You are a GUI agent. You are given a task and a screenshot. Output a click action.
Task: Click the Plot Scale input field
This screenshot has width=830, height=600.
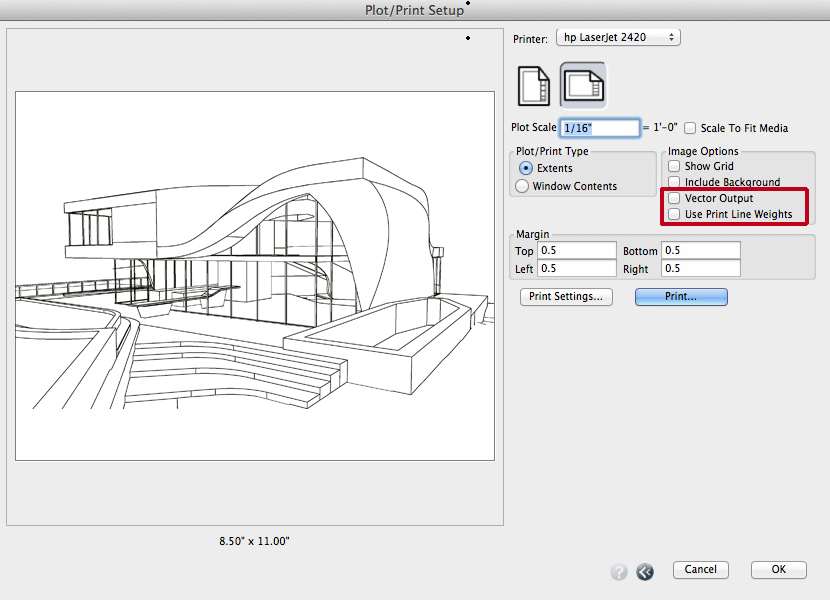600,127
